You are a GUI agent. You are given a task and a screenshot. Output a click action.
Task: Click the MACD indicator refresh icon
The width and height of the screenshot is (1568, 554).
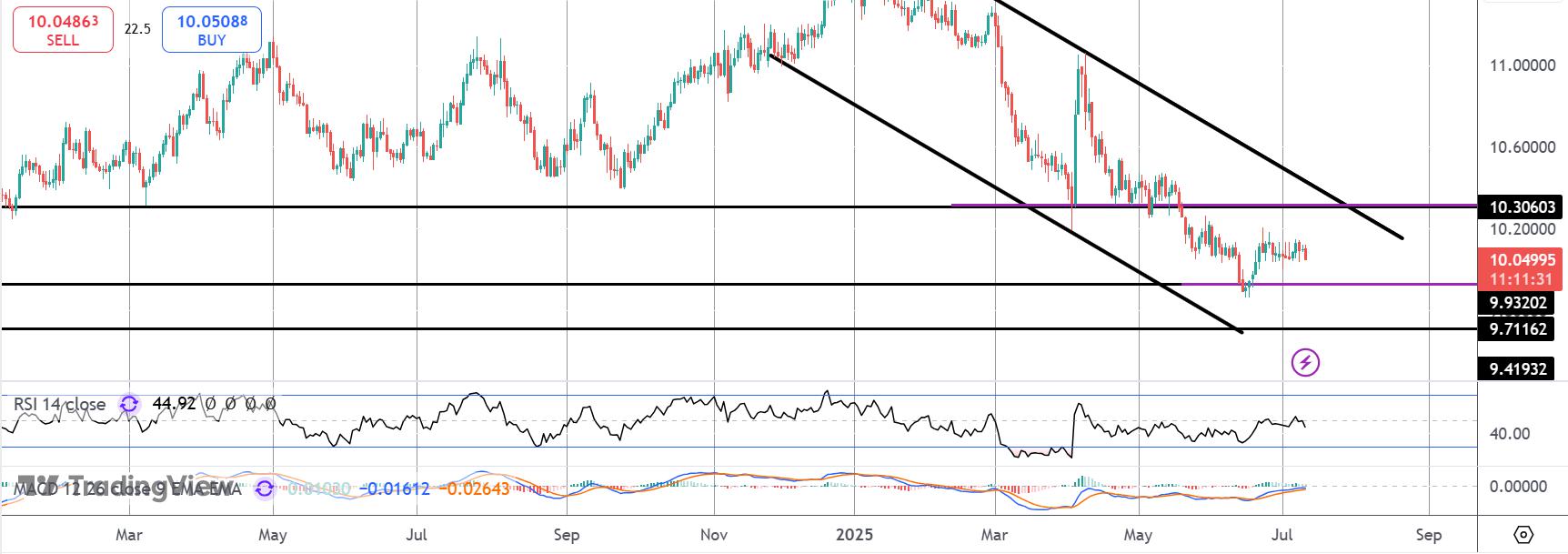coord(264,489)
